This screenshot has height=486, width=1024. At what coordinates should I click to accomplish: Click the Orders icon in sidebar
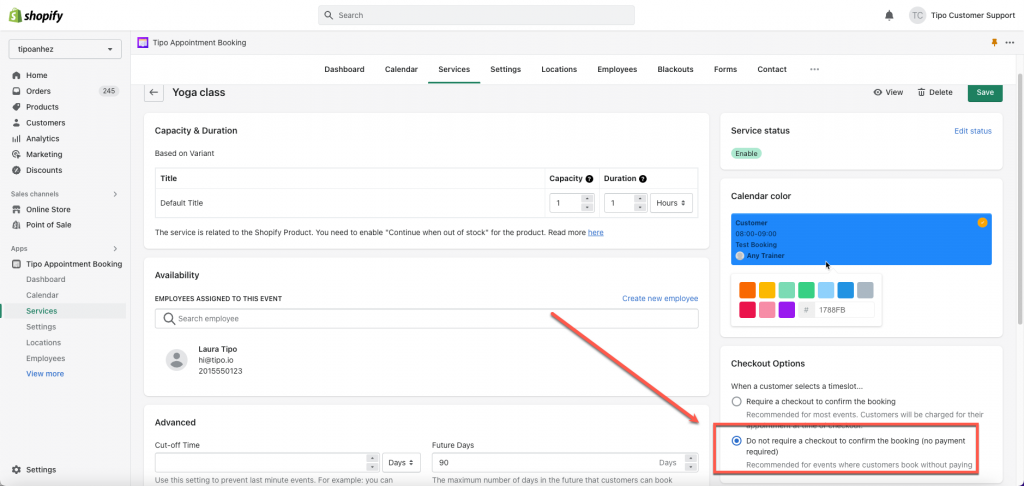click(16, 91)
